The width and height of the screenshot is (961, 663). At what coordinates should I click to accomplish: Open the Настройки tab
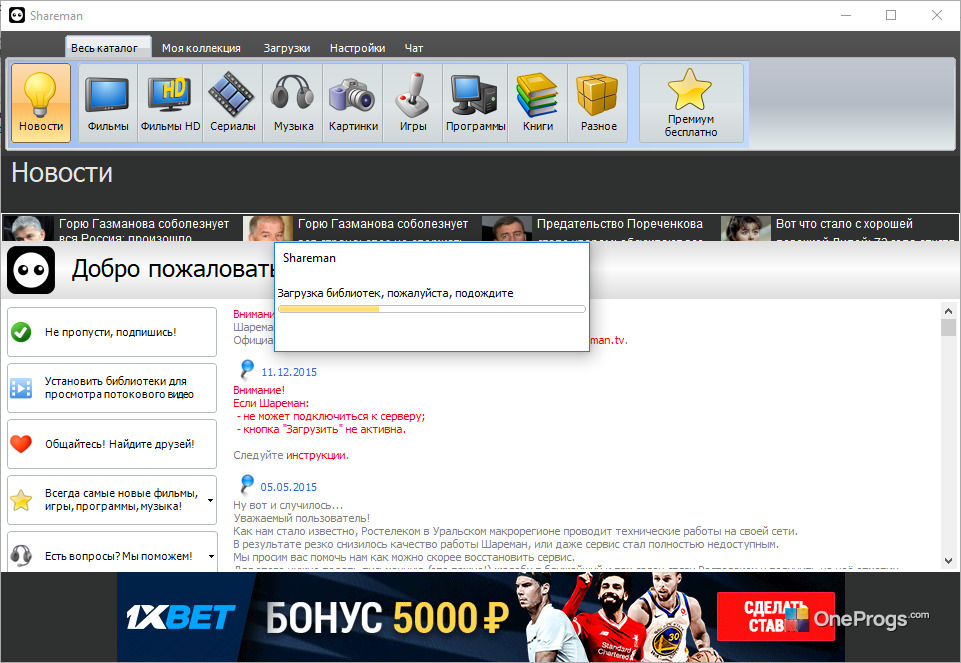coord(357,48)
